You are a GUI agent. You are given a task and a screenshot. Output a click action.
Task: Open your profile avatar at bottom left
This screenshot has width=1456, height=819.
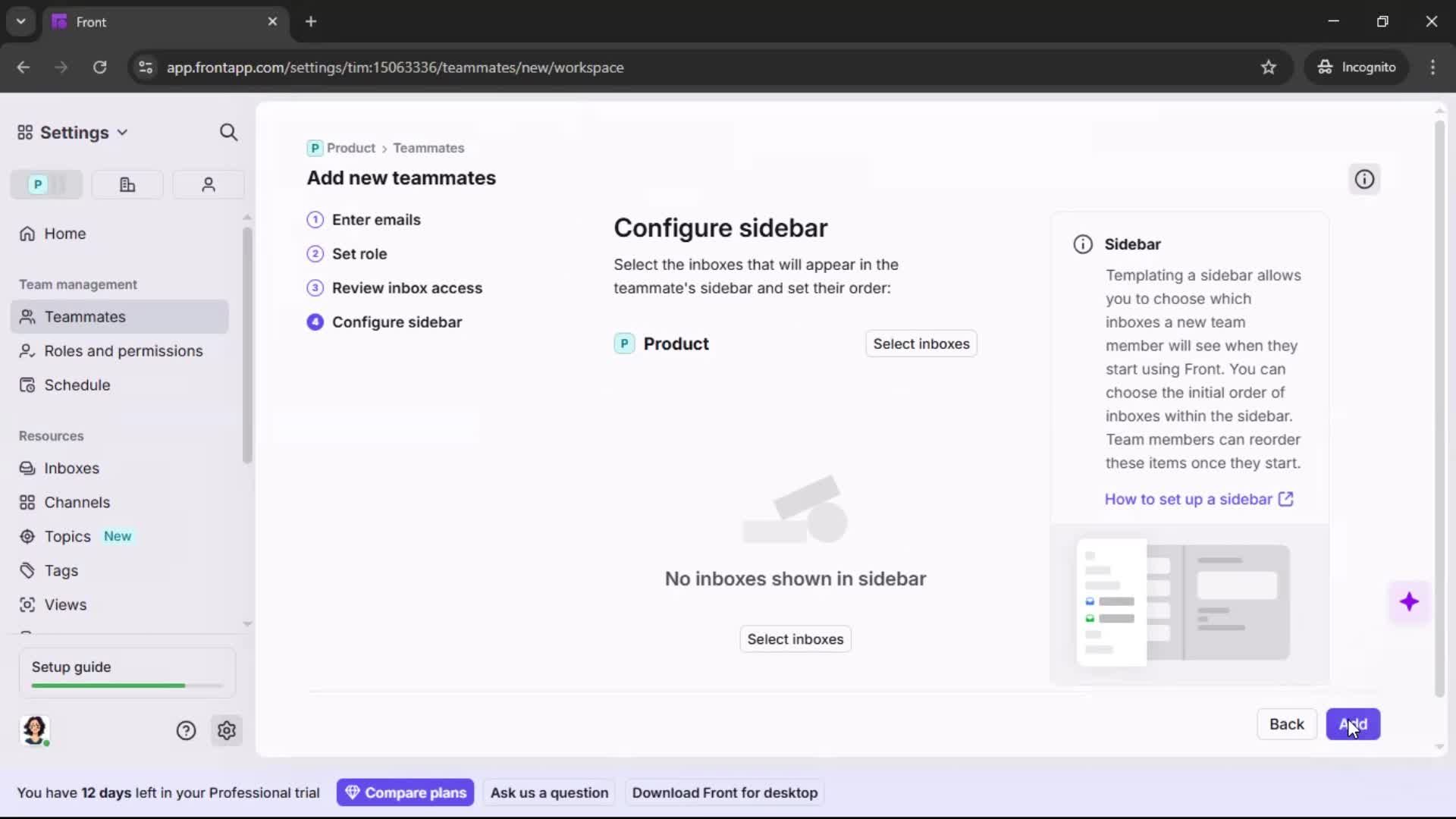click(x=35, y=730)
